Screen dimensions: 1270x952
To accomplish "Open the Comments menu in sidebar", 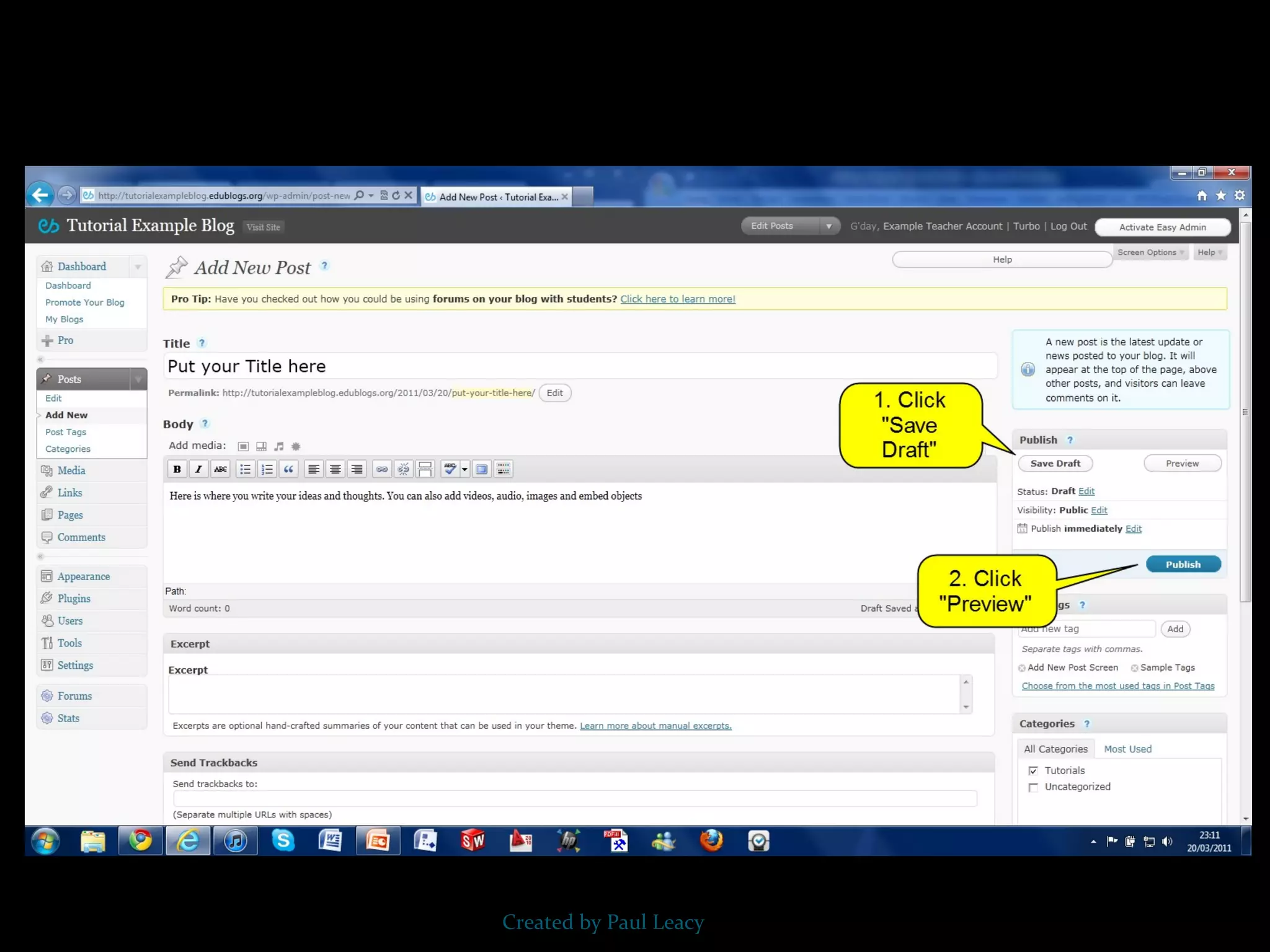I will (x=81, y=537).
